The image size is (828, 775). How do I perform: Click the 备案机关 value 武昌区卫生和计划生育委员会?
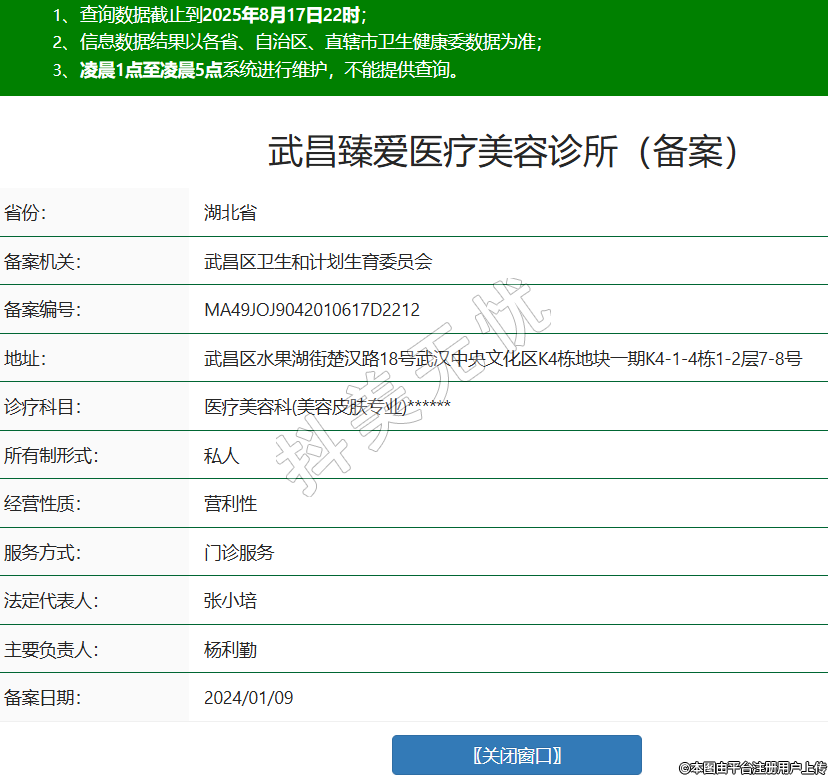pyautogui.click(x=318, y=262)
